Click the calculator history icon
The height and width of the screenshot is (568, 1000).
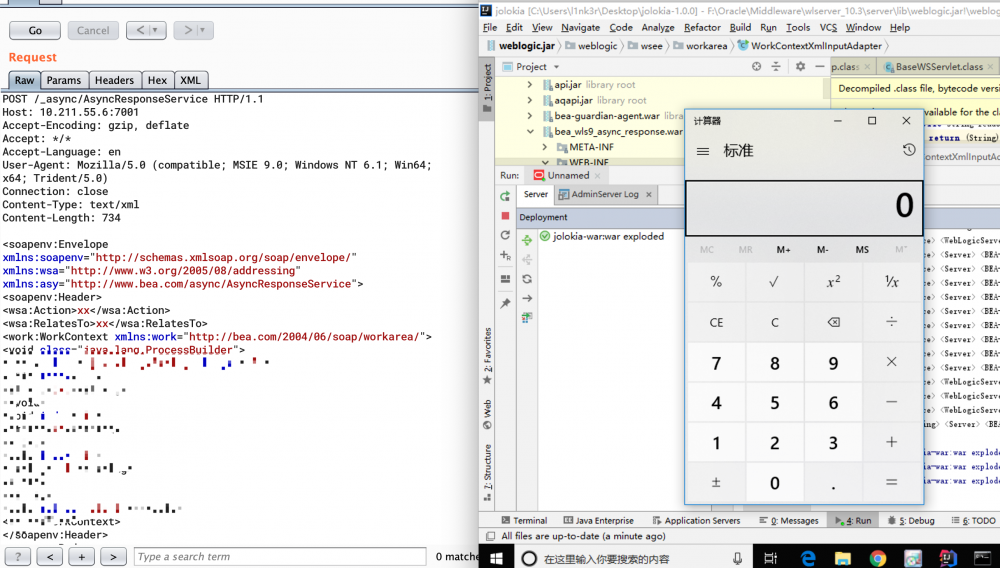pos(908,150)
